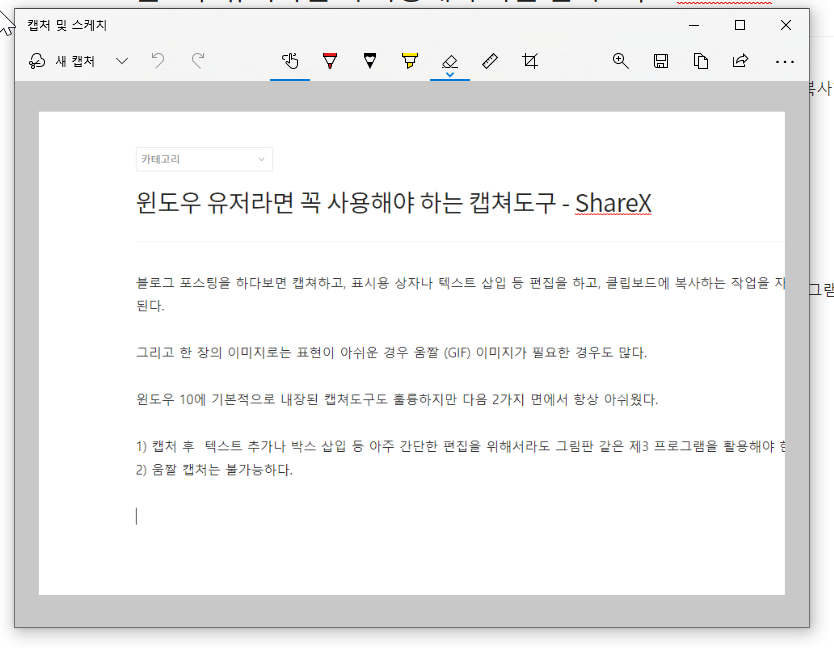
Task: Undo the last annotation stroke
Action: pyautogui.click(x=157, y=61)
